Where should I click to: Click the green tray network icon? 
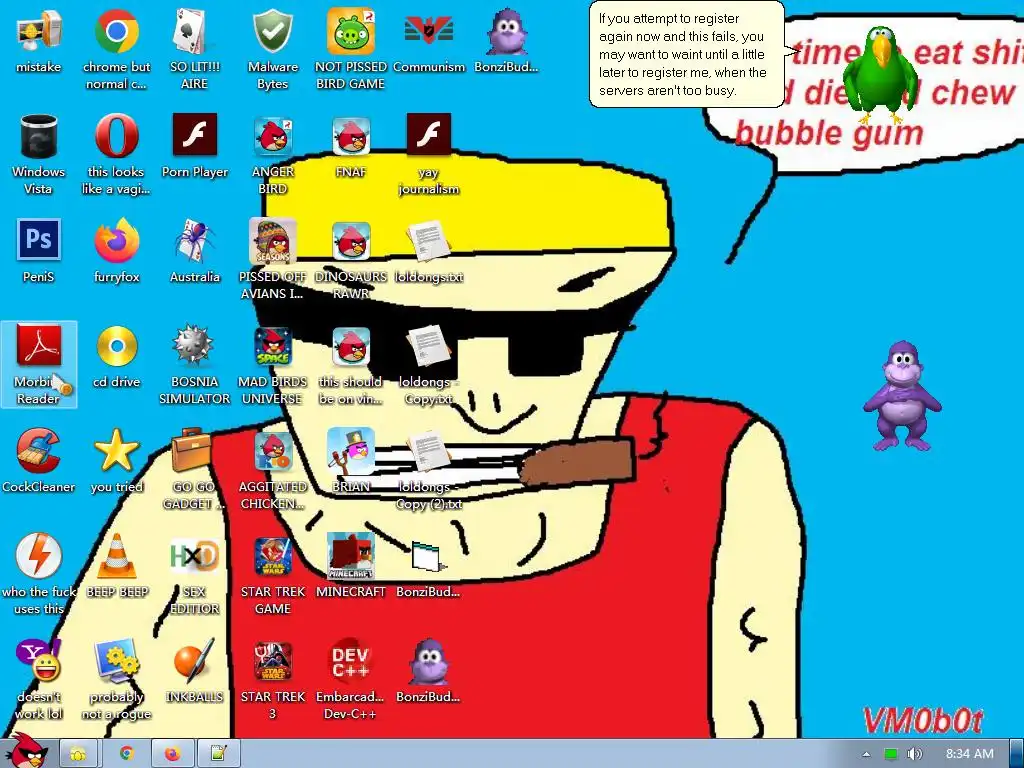(891, 754)
